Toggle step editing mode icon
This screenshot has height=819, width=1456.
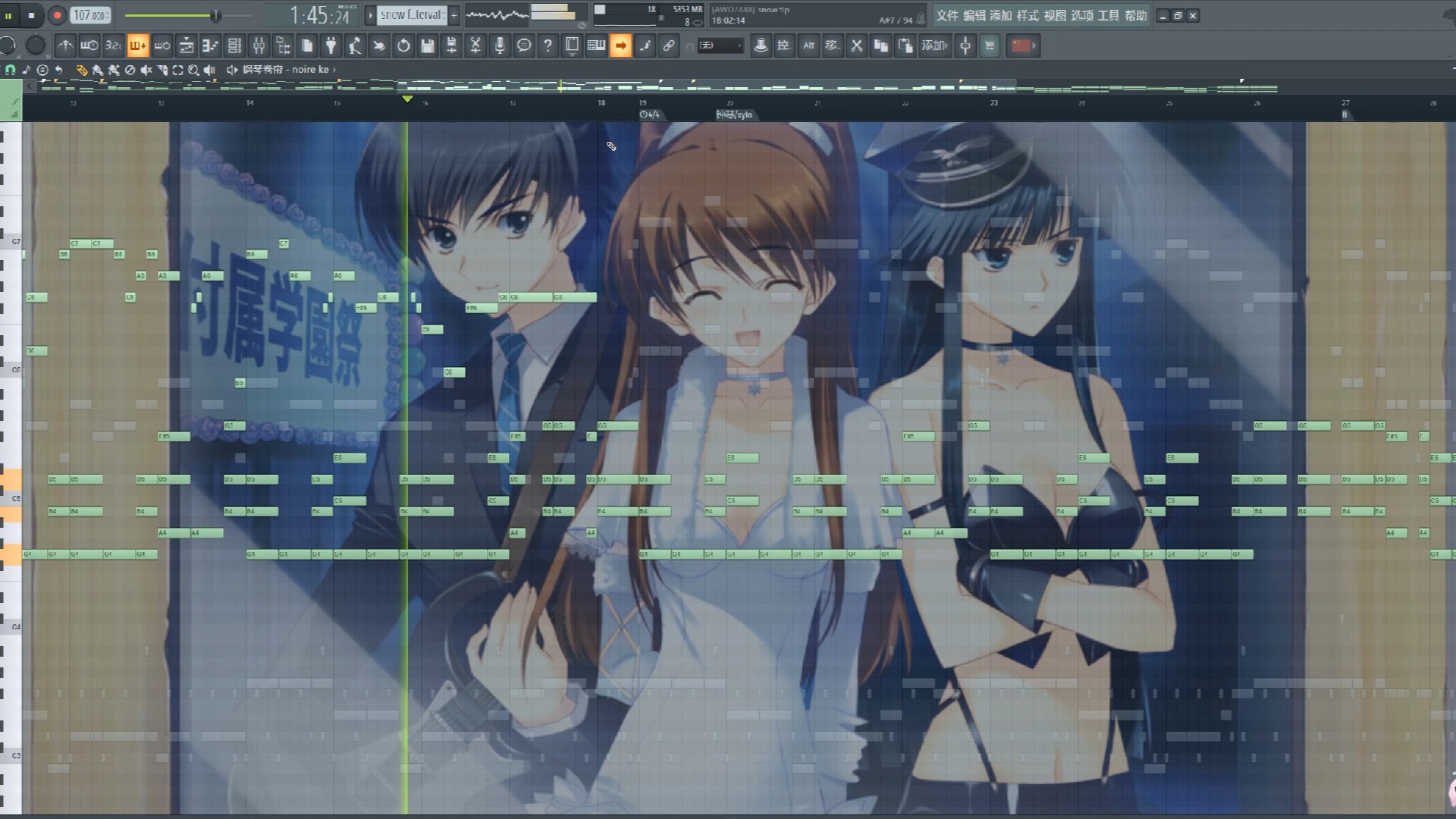pos(645,46)
